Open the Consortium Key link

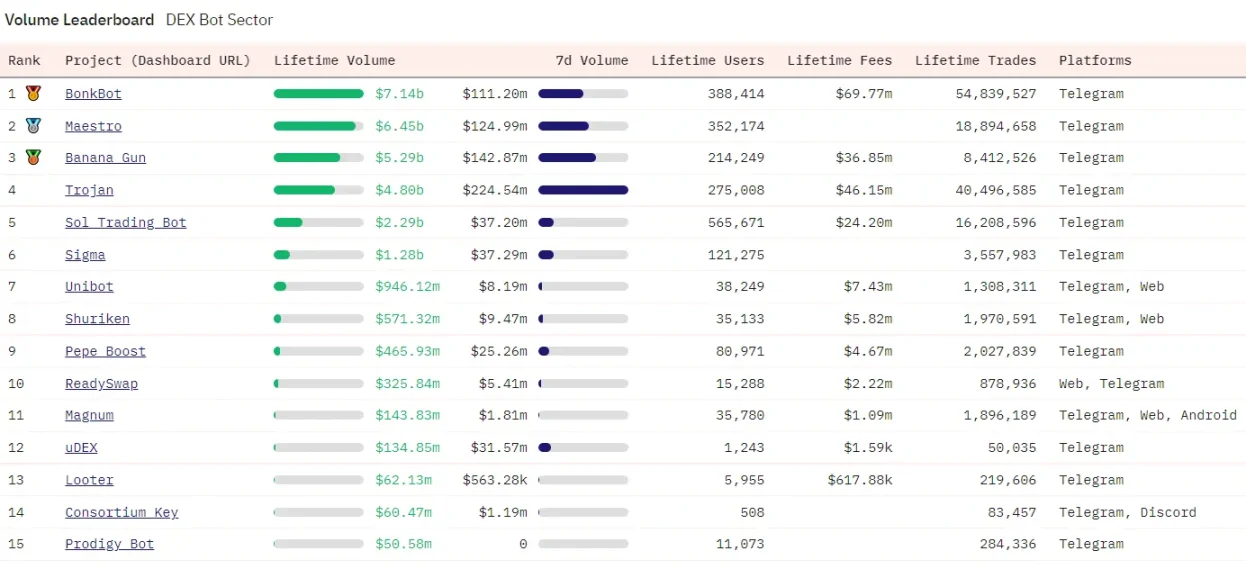[x=121, y=513]
